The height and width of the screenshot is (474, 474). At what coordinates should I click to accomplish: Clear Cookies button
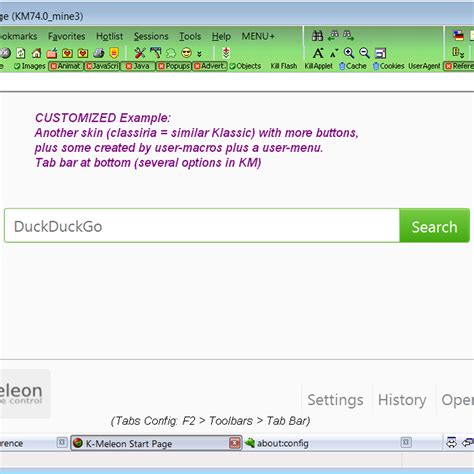(388, 66)
